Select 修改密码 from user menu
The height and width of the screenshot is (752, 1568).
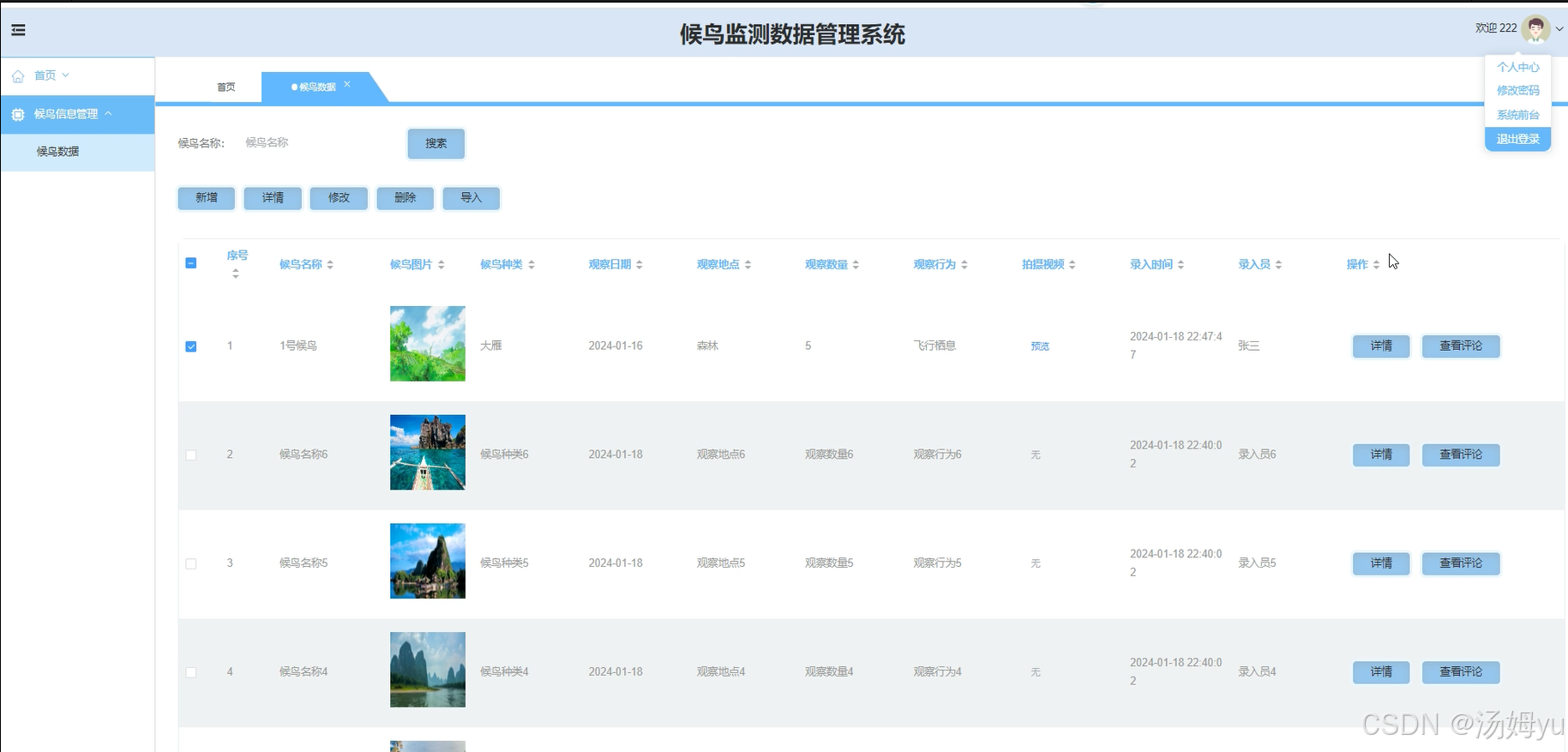tap(1517, 90)
